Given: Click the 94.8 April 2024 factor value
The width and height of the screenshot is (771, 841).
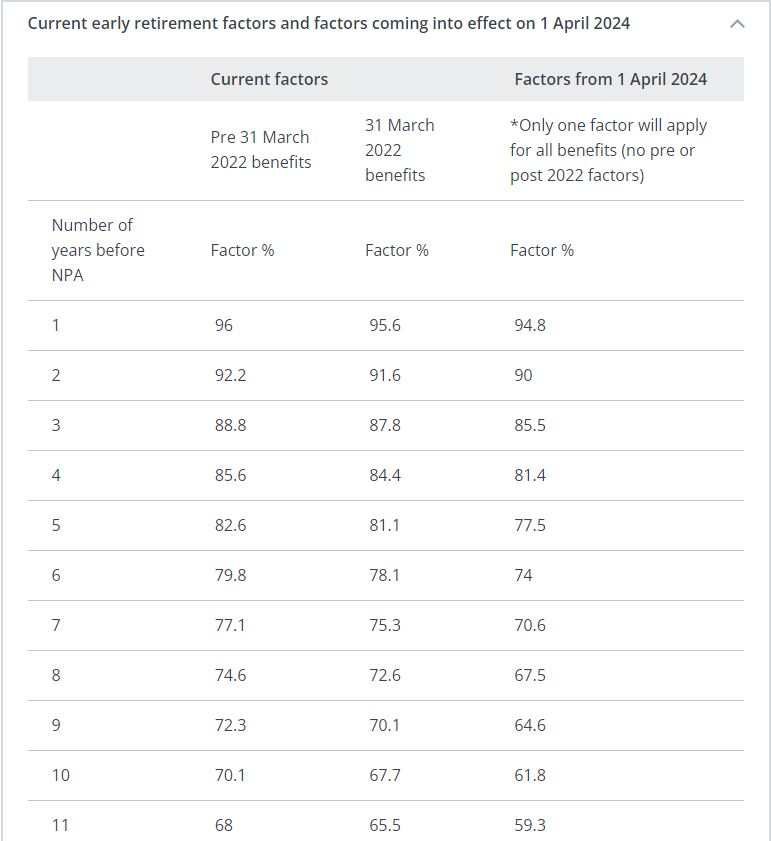Looking at the screenshot, I should click(x=530, y=325).
